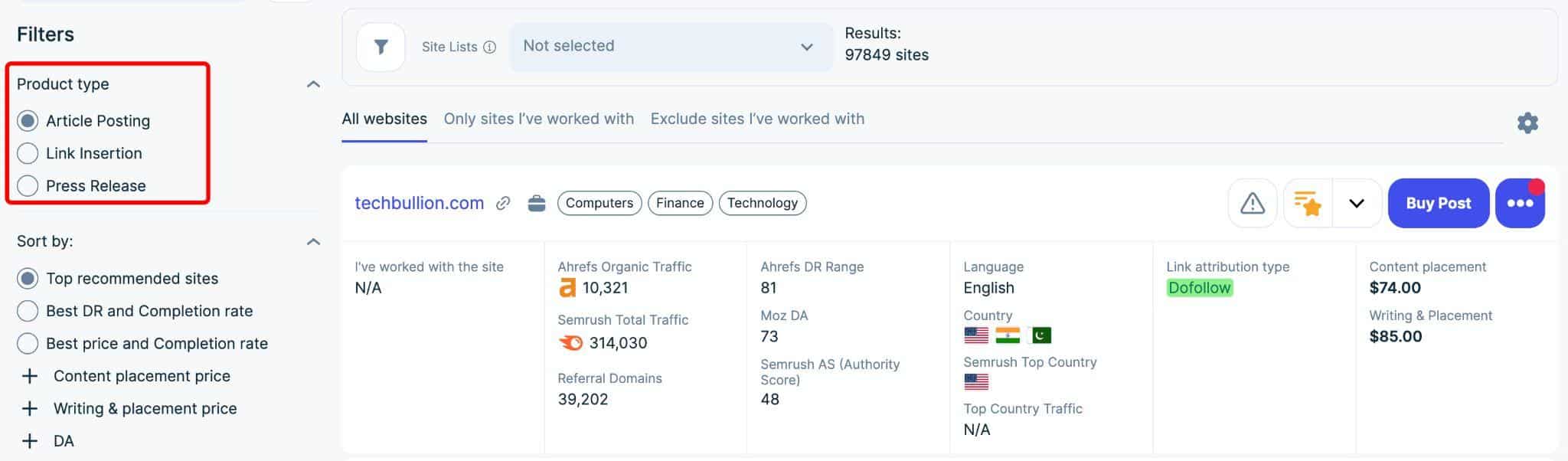The height and width of the screenshot is (461, 1568).
Task: Click the Language value English
Action: click(x=989, y=288)
